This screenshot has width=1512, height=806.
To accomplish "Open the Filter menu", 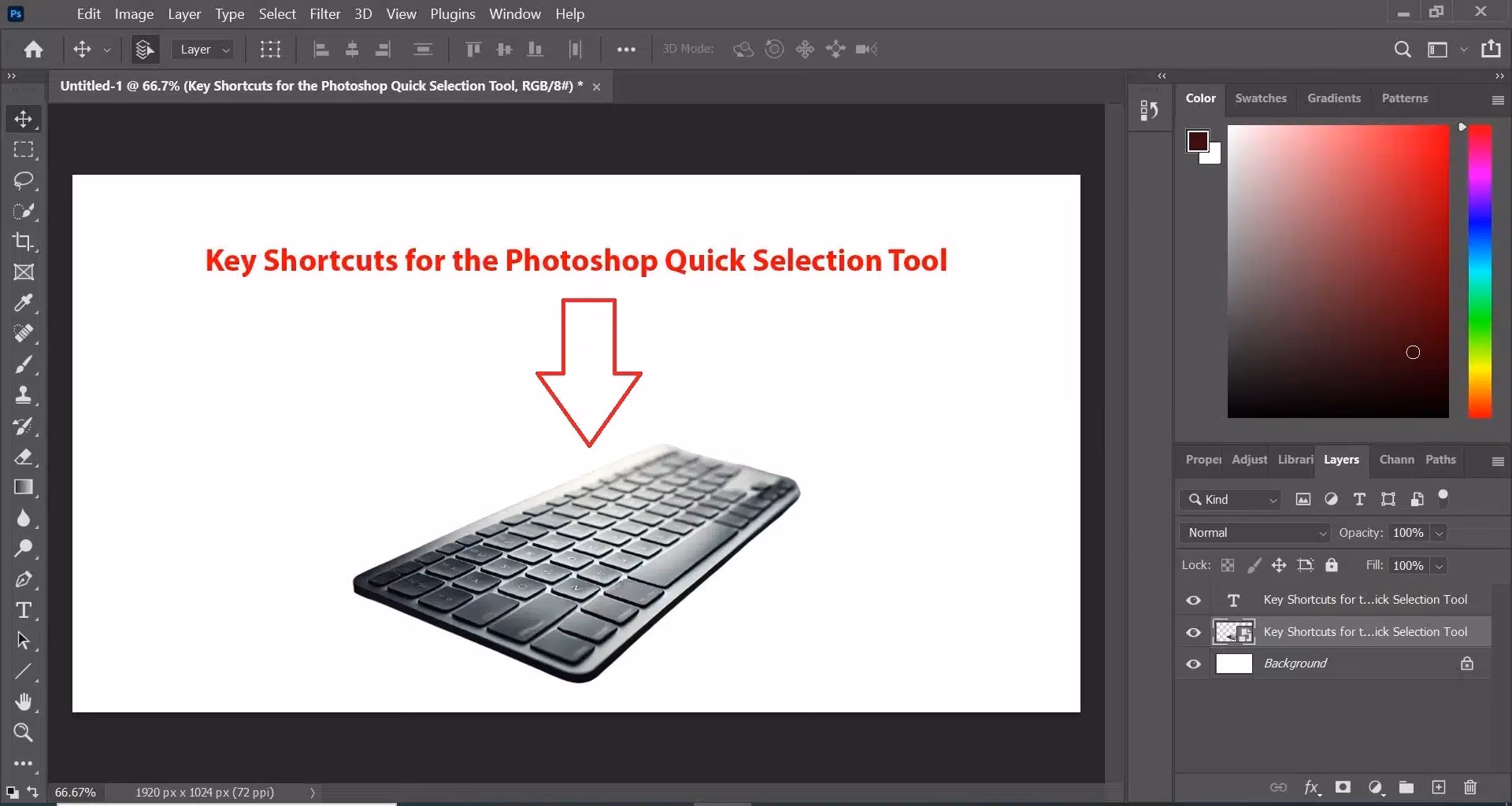I will pyautogui.click(x=324, y=13).
